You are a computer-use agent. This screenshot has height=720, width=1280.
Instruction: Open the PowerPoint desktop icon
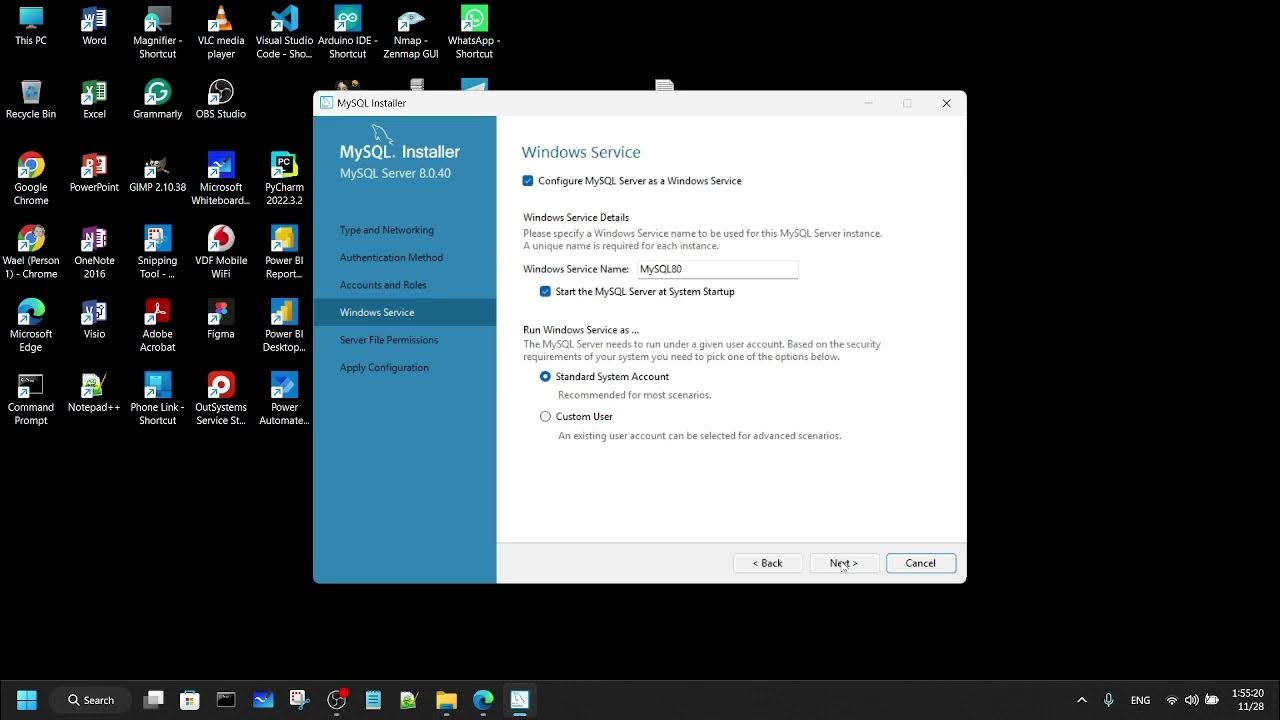click(x=94, y=173)
